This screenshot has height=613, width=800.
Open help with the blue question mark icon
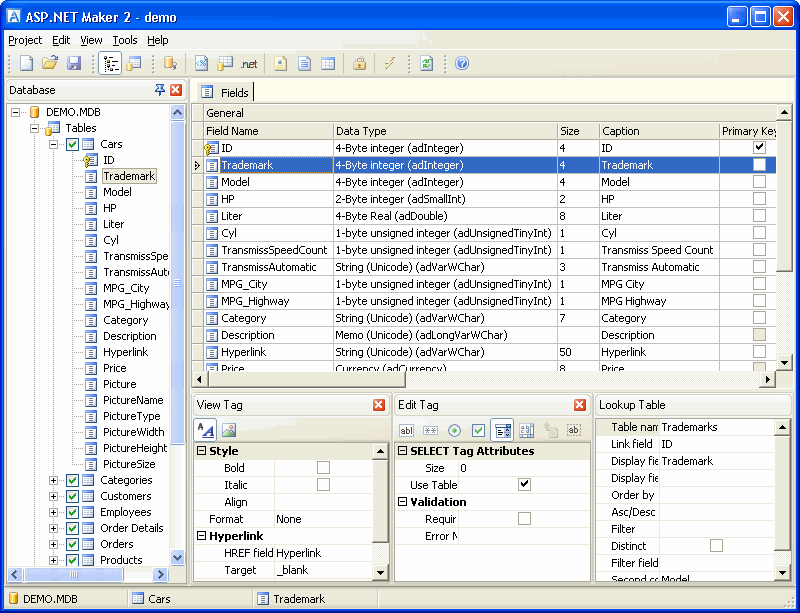click(462, 63)
